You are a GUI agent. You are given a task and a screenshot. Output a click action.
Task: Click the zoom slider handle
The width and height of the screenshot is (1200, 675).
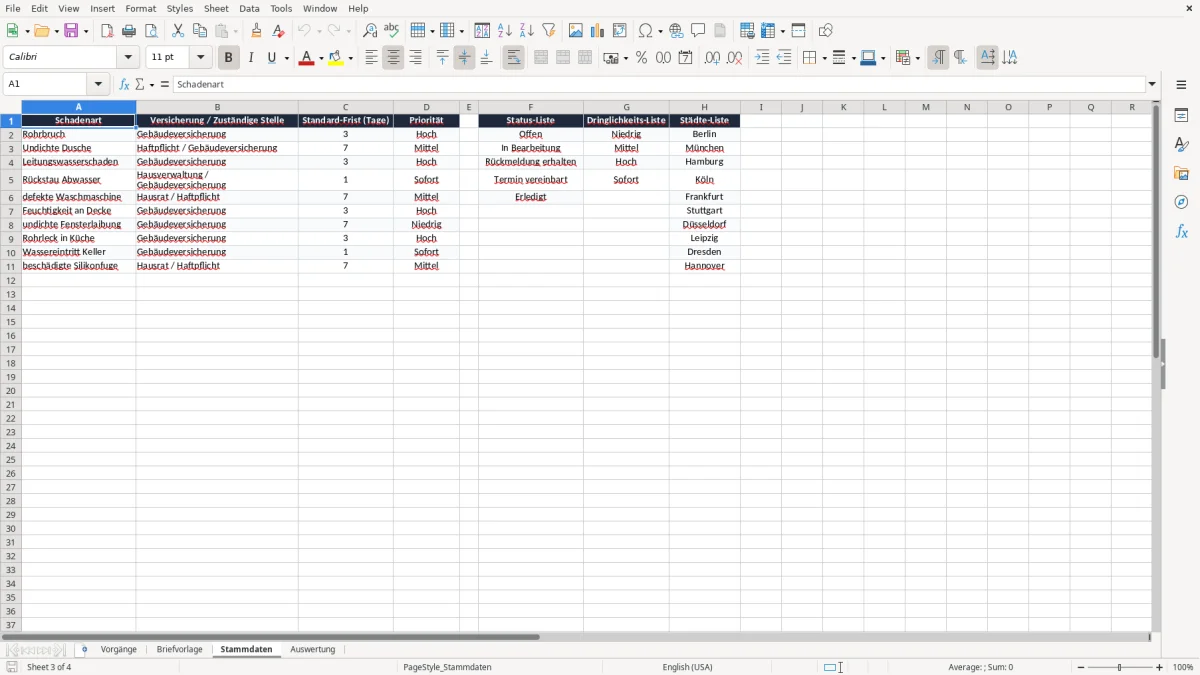coord(1120,667)
